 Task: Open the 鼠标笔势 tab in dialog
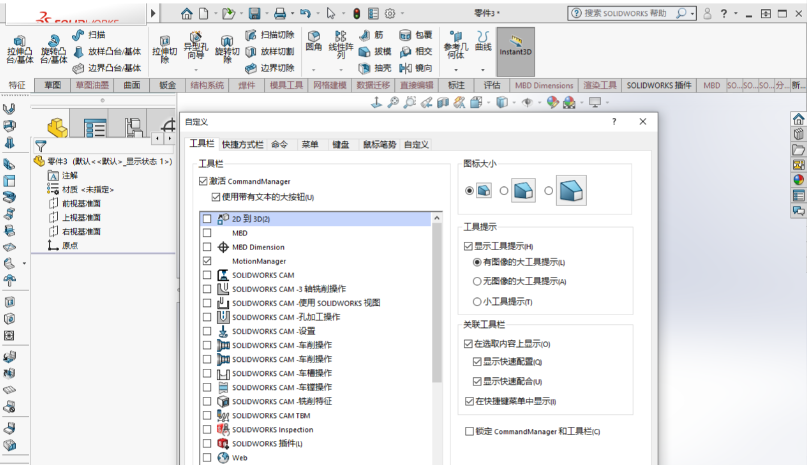379,145
